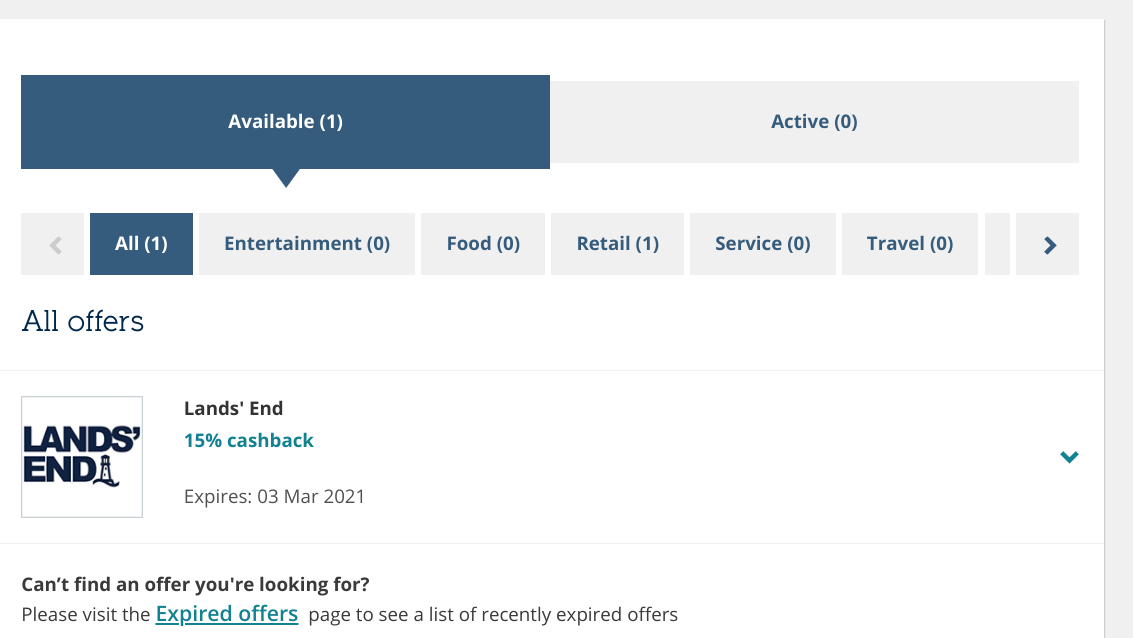Click the offer expiry date 03 Mar 2021
Viewport: 1133px width, 638px height.
[275, 496]
